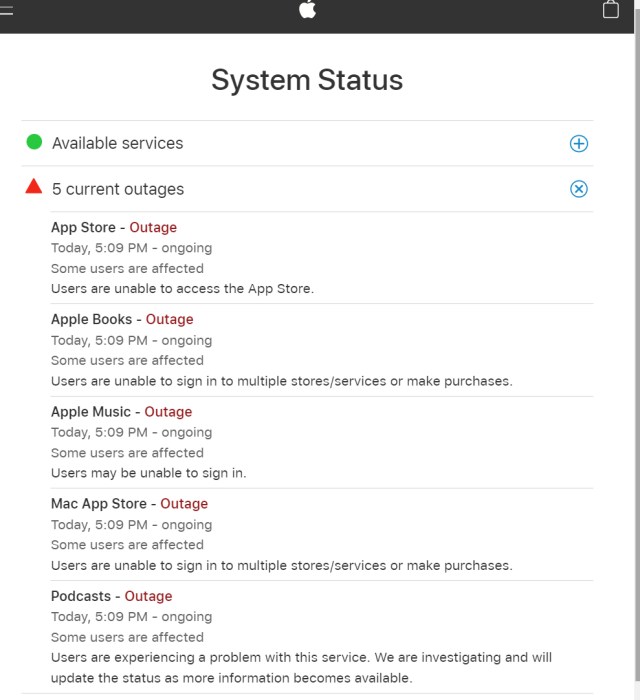Select the 5 current outages heading

pyautogui.click(x=118, y=189)
